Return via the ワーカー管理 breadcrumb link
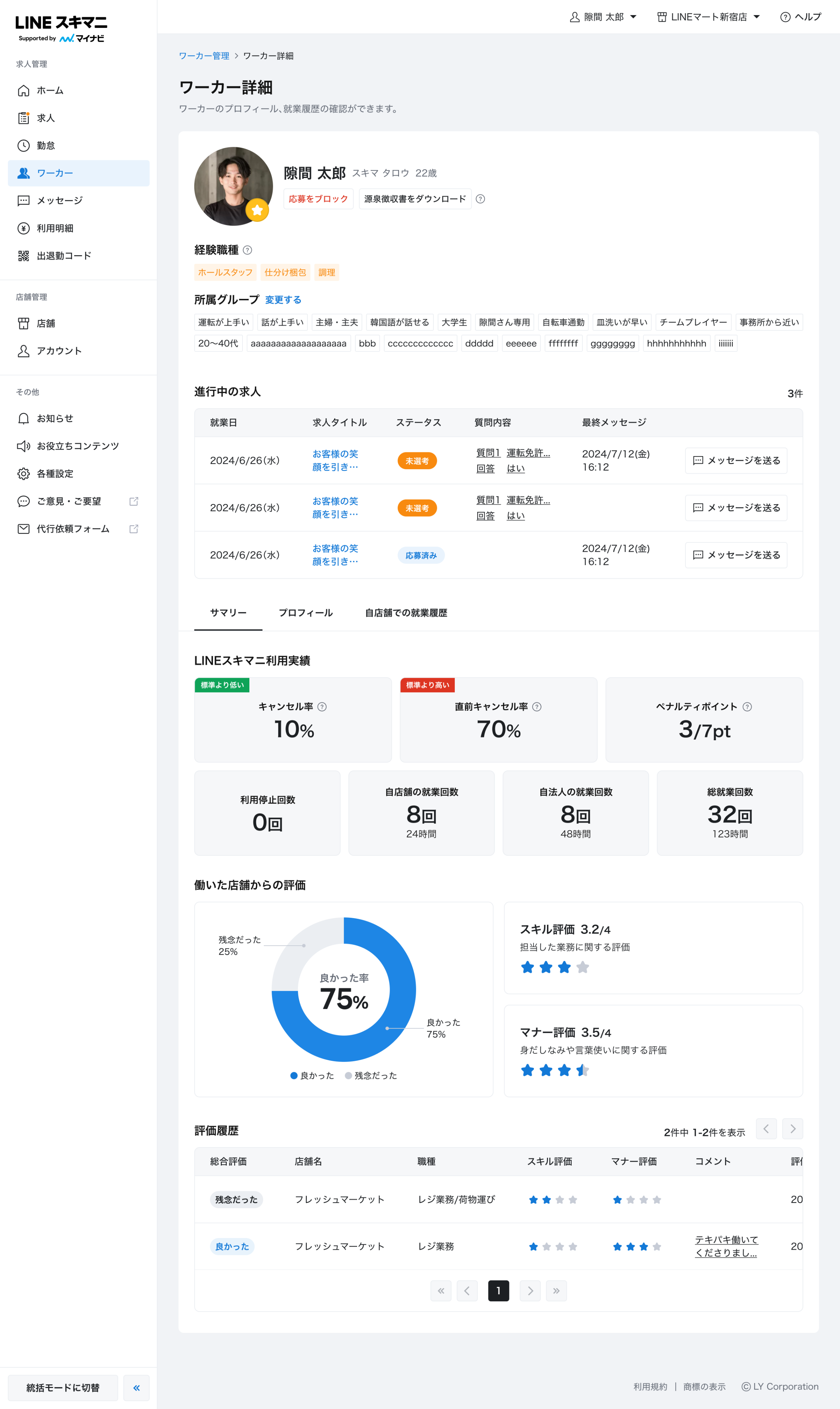 pos(204,56)
